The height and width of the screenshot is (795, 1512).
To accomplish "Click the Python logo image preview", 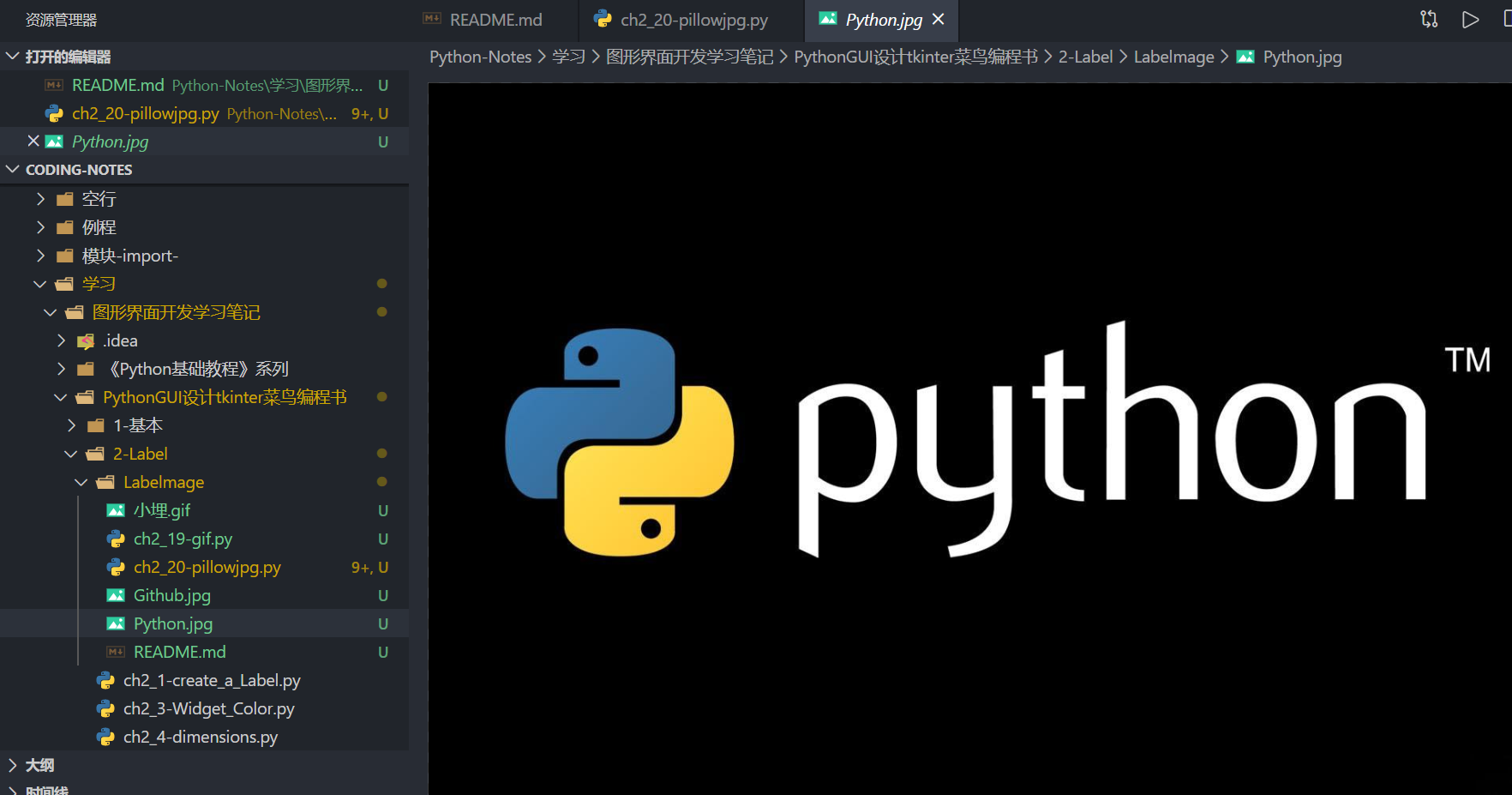I will click(969, 439).
